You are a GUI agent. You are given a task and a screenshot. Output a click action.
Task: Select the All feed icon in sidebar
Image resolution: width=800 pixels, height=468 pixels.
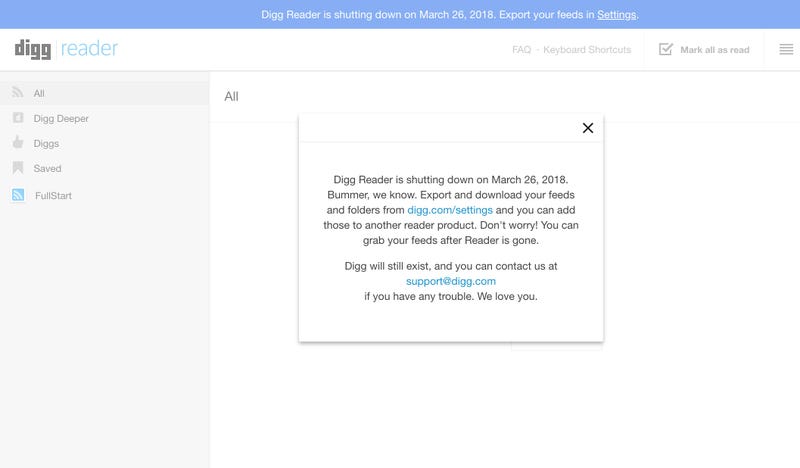[x=18, y=92]
